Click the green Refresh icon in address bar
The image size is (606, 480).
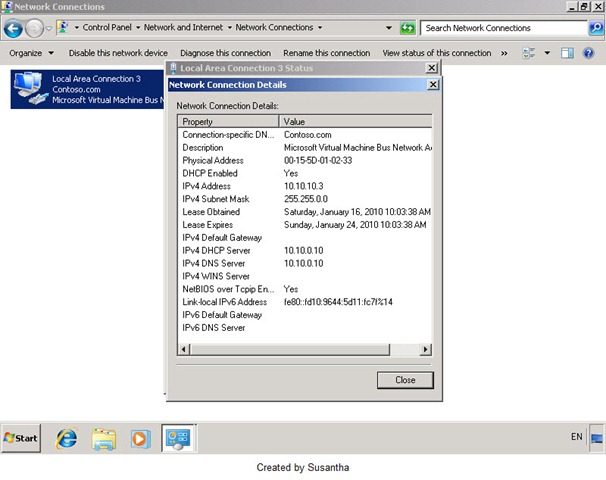(x=407, y=28)
